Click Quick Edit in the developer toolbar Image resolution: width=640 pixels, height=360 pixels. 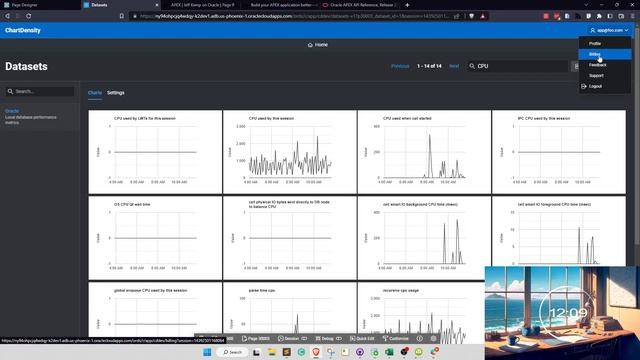tap(362, 338)
